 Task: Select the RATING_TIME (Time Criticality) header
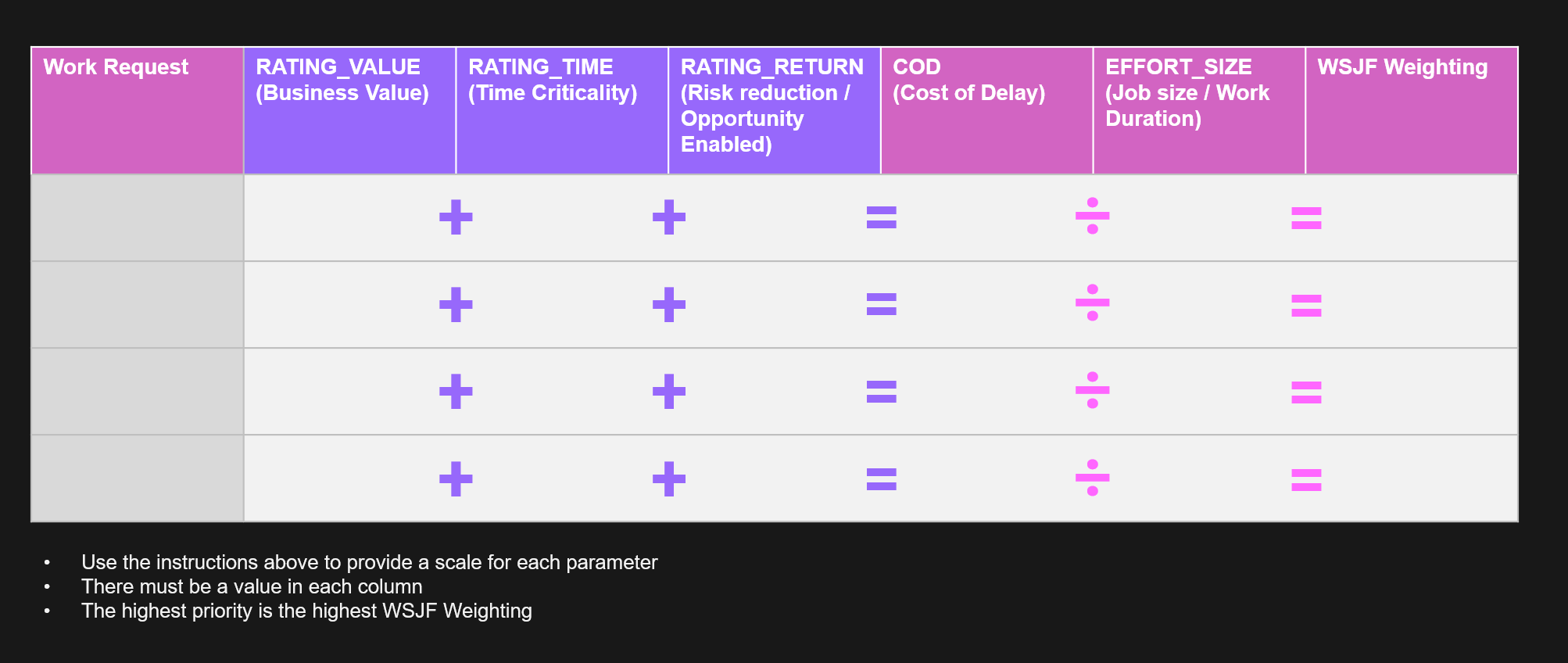562,110
